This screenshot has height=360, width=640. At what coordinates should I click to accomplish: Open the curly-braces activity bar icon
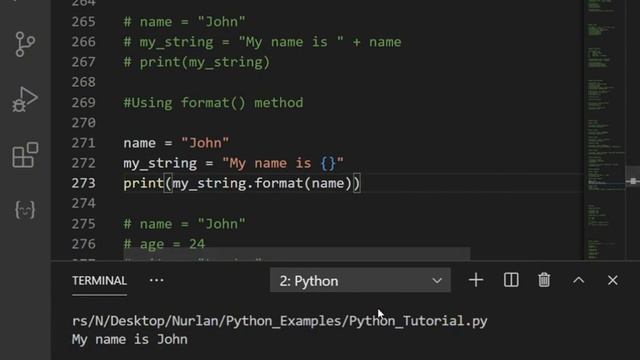25,210
